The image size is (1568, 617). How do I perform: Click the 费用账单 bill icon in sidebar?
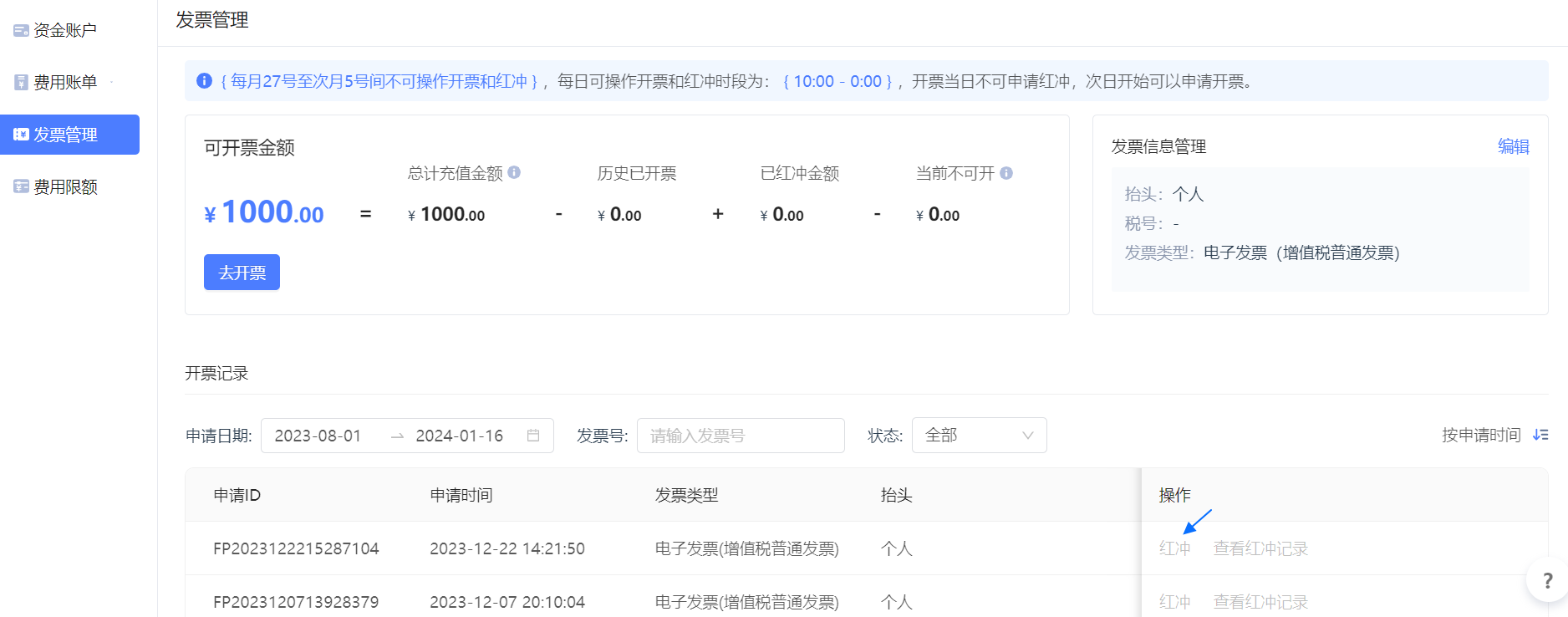coord(21,83)
